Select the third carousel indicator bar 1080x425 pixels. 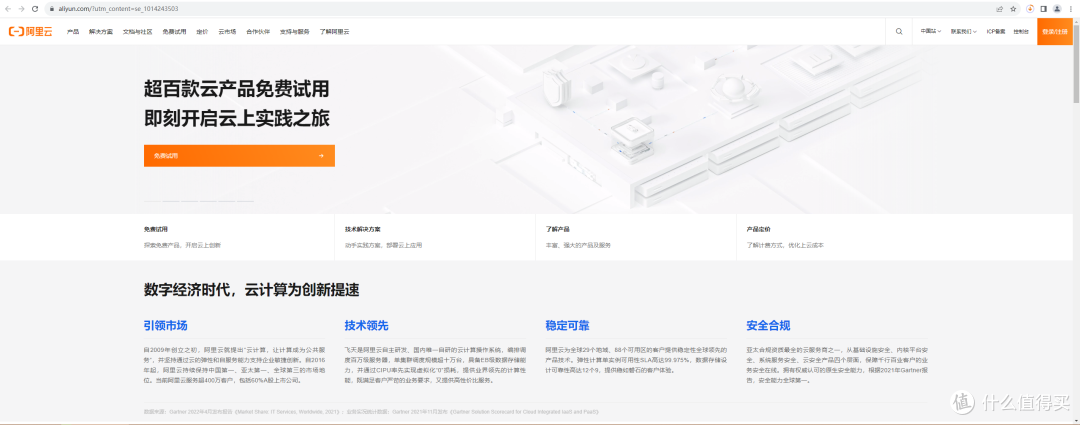point(189,201)
